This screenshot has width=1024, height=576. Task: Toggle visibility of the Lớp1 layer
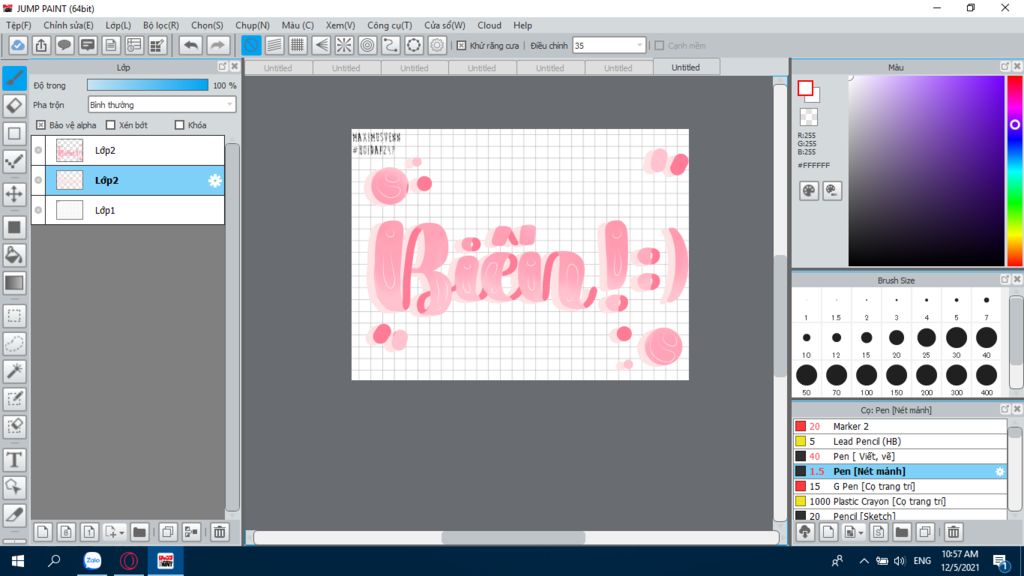pos(39,210)
